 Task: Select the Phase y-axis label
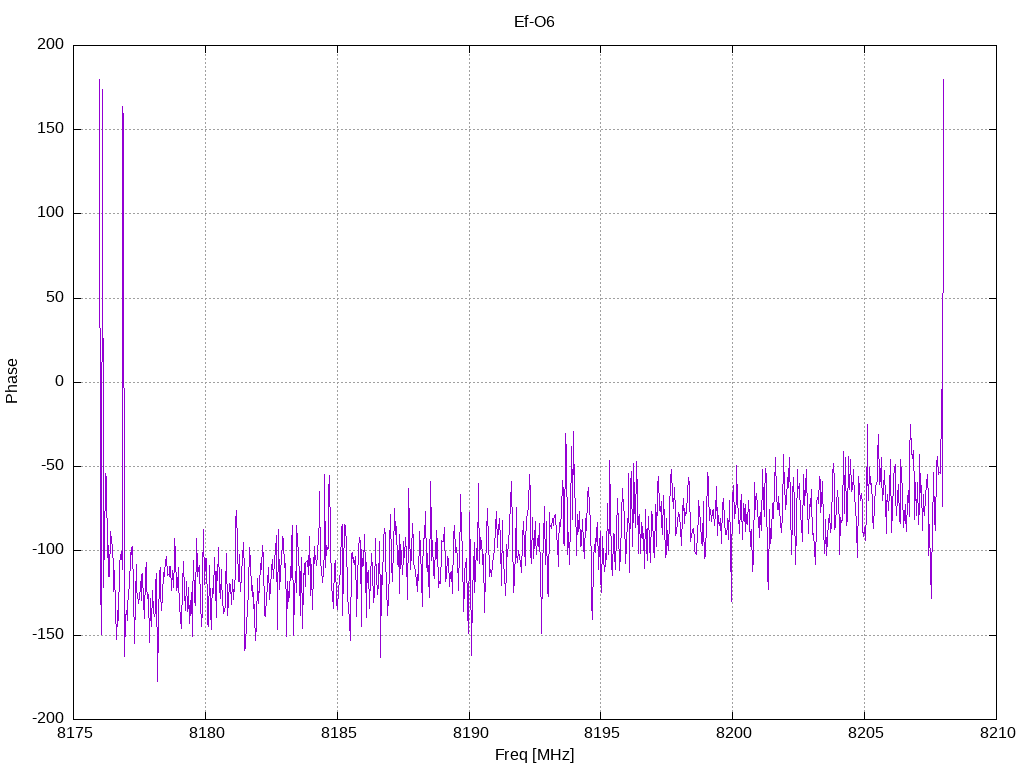click(12, 381)
